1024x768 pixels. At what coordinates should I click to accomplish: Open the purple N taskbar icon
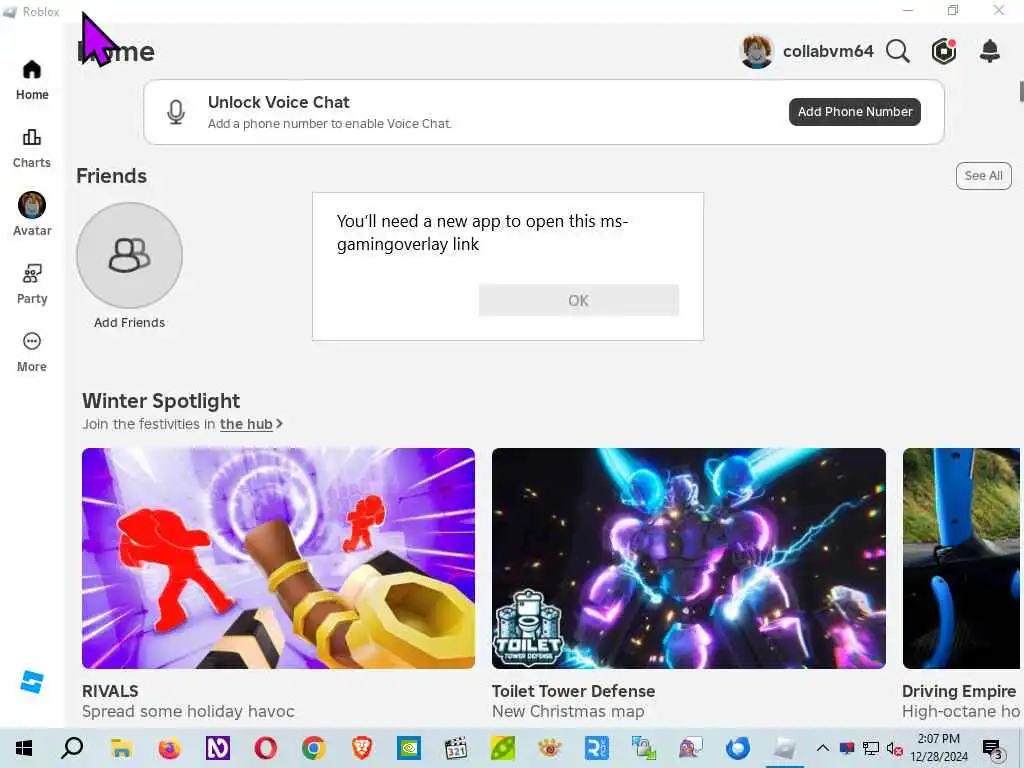218,748
